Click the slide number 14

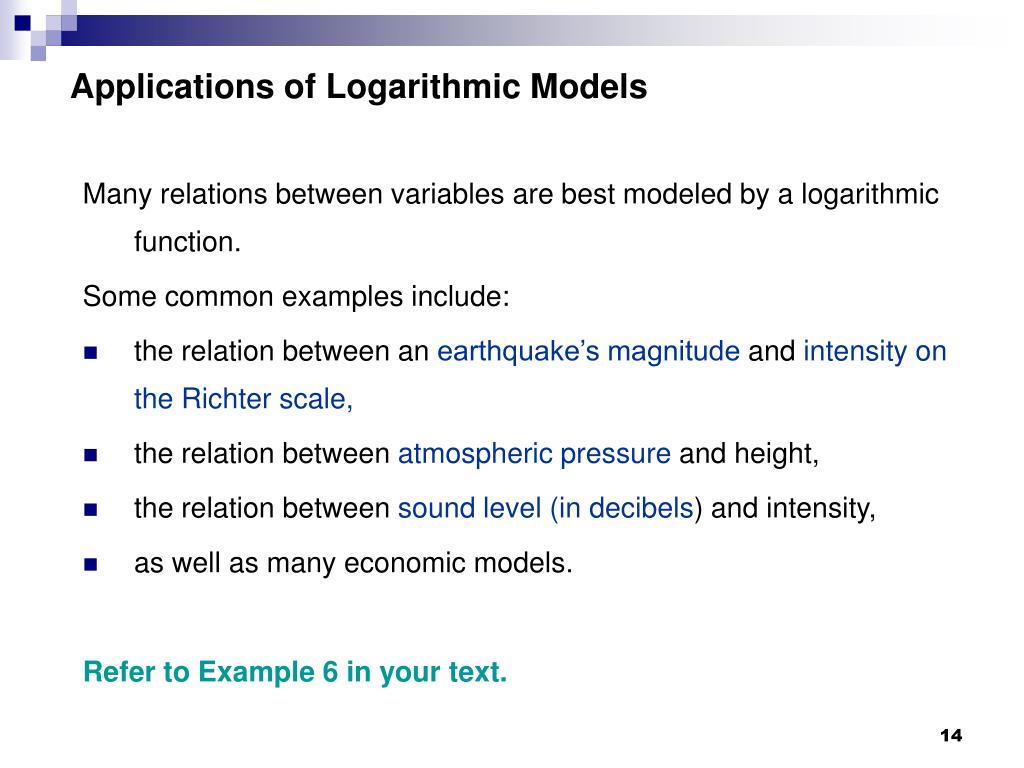(x=951, y=735)
